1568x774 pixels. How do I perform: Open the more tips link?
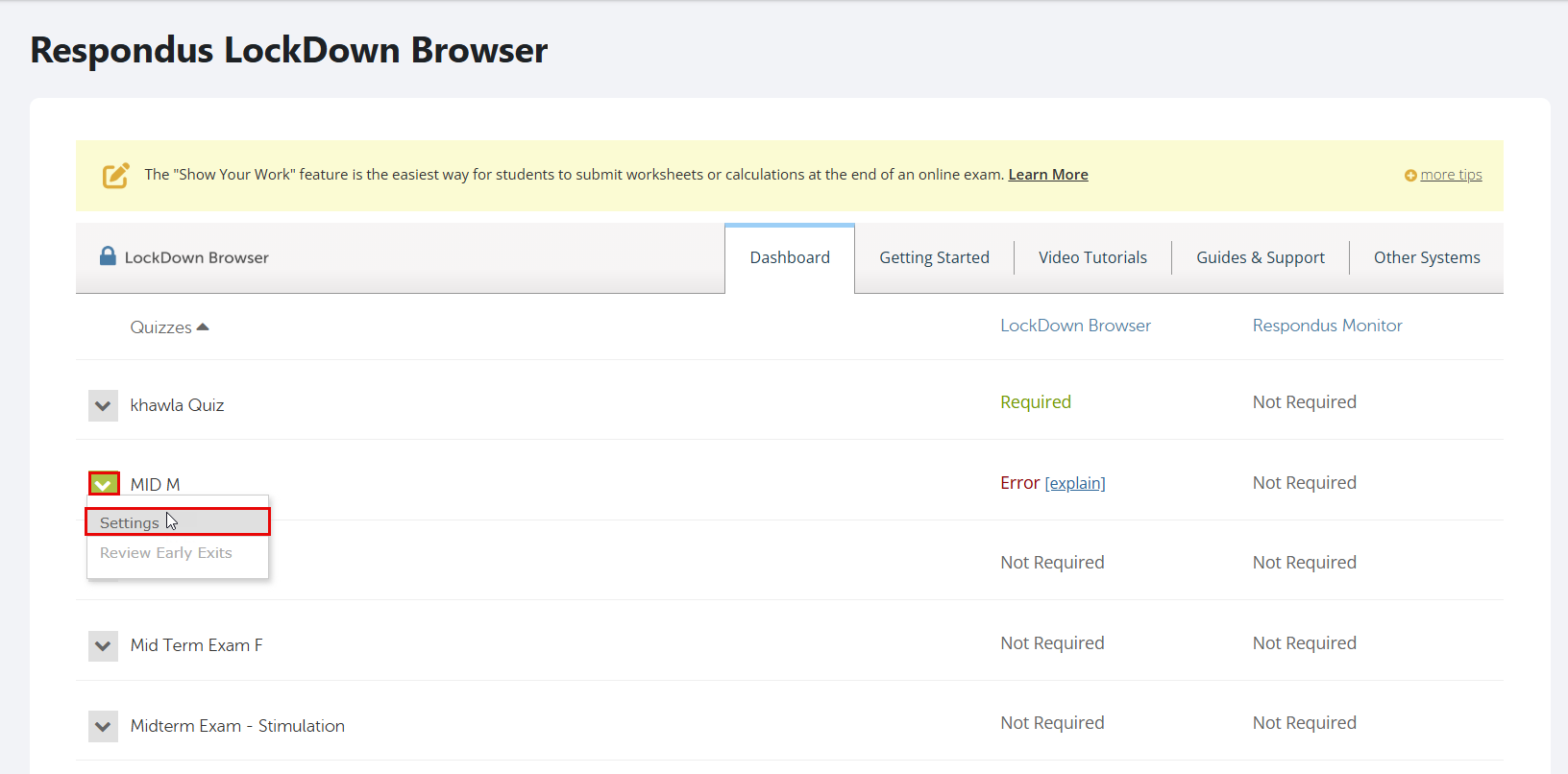(x=1451, y=175)
